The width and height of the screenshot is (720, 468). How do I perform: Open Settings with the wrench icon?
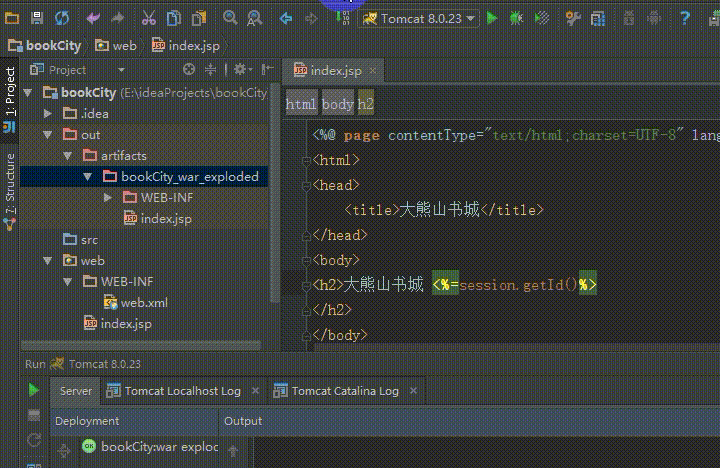point(573,18)
